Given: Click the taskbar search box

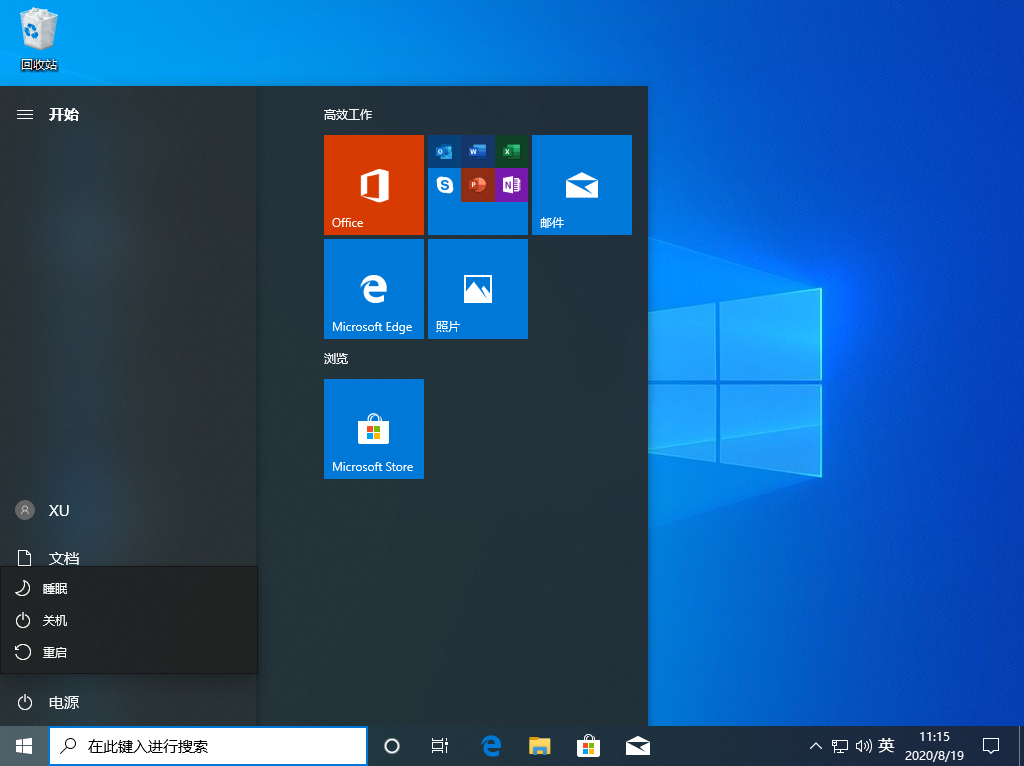Looking at the screenshot, I should [x=209, y=746].
